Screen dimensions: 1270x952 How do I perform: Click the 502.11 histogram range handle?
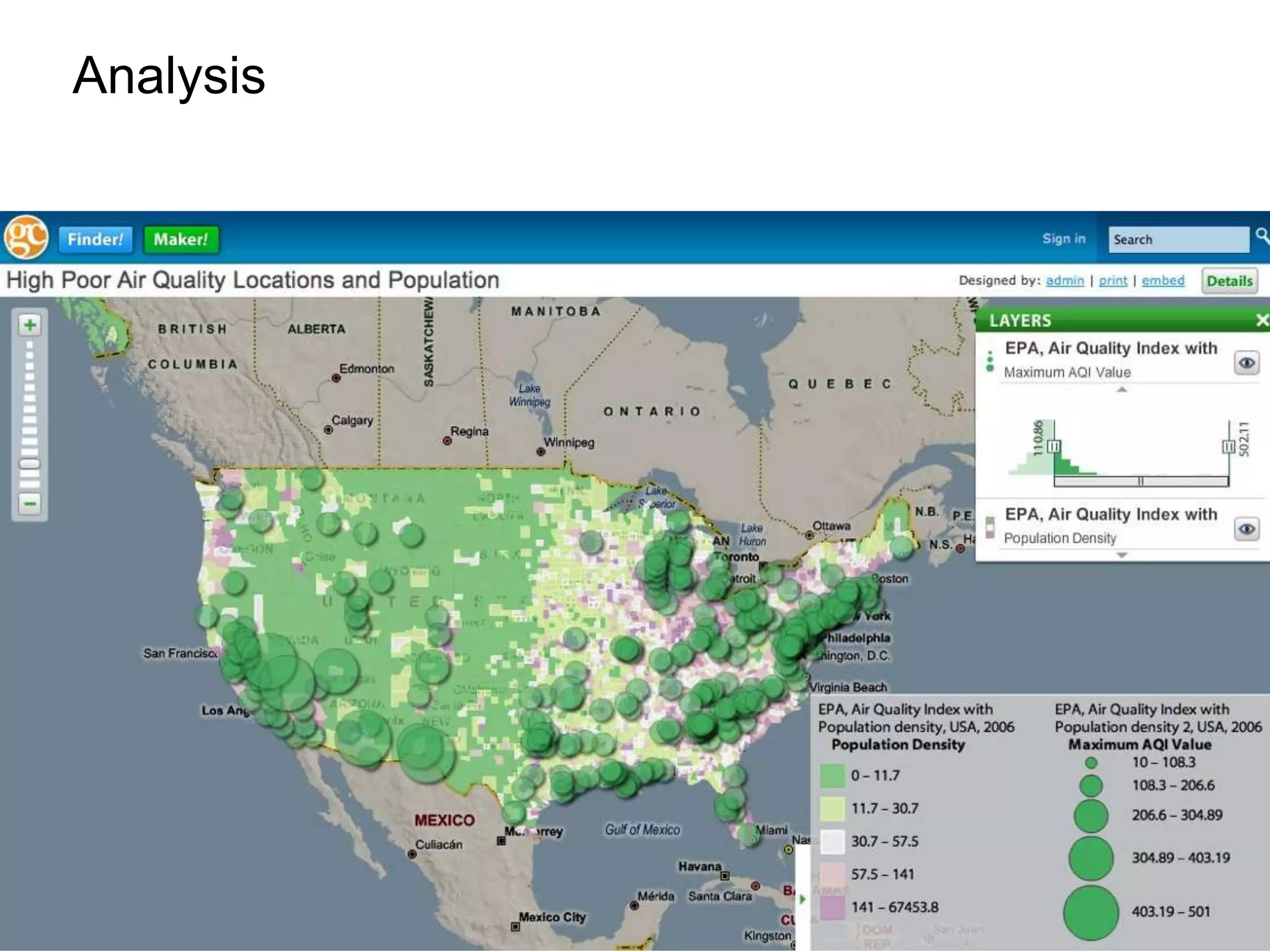click(x=1228, y=446)
